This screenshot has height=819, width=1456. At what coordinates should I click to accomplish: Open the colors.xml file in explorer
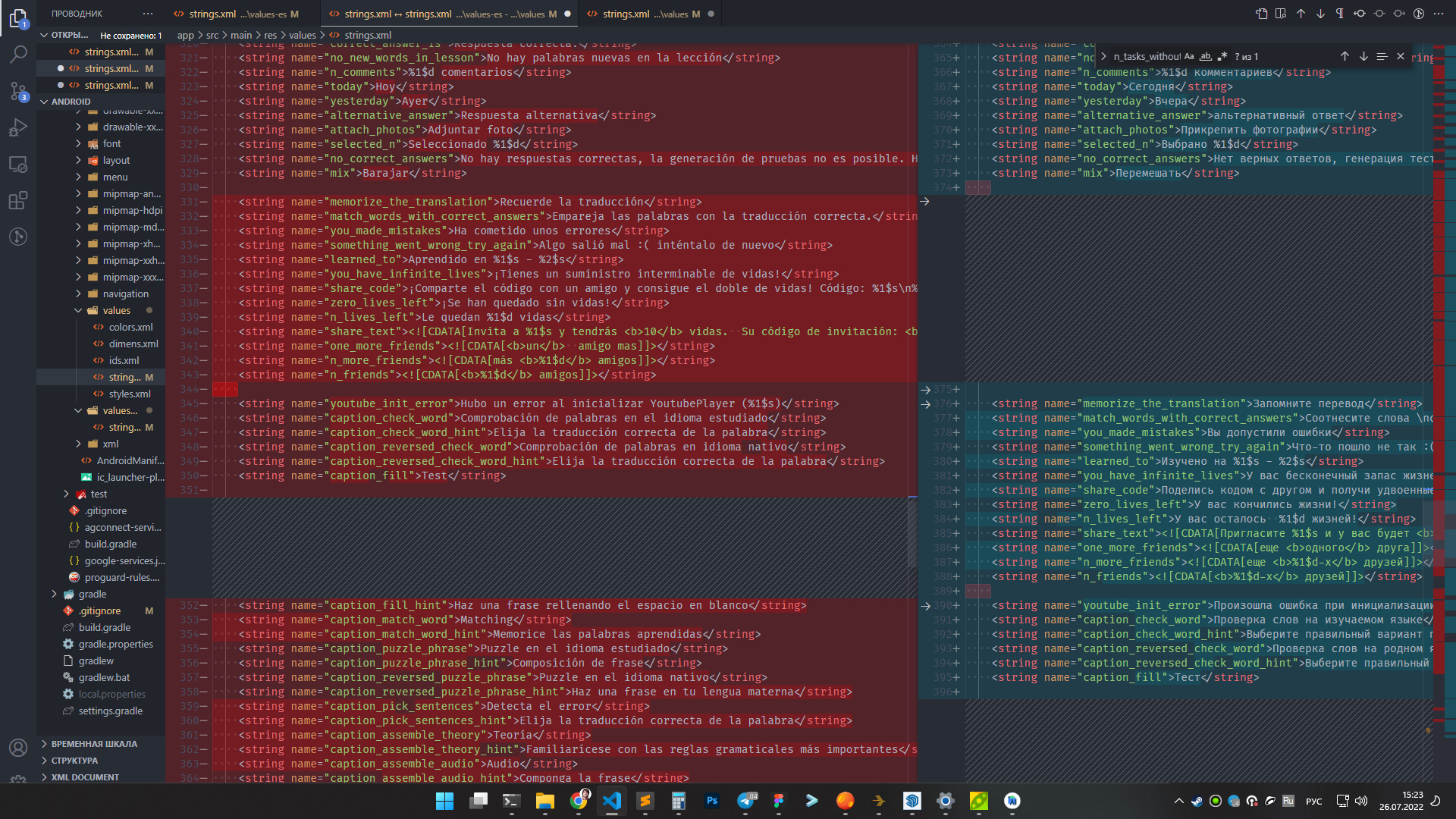(x=130, y=327)
